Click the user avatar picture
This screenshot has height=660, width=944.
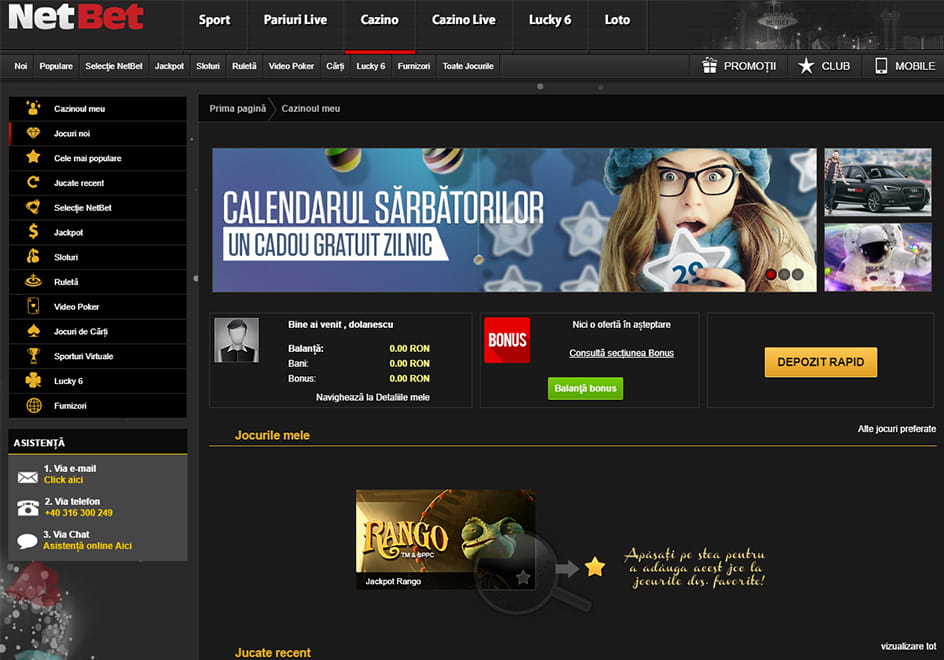click(237, 340)
